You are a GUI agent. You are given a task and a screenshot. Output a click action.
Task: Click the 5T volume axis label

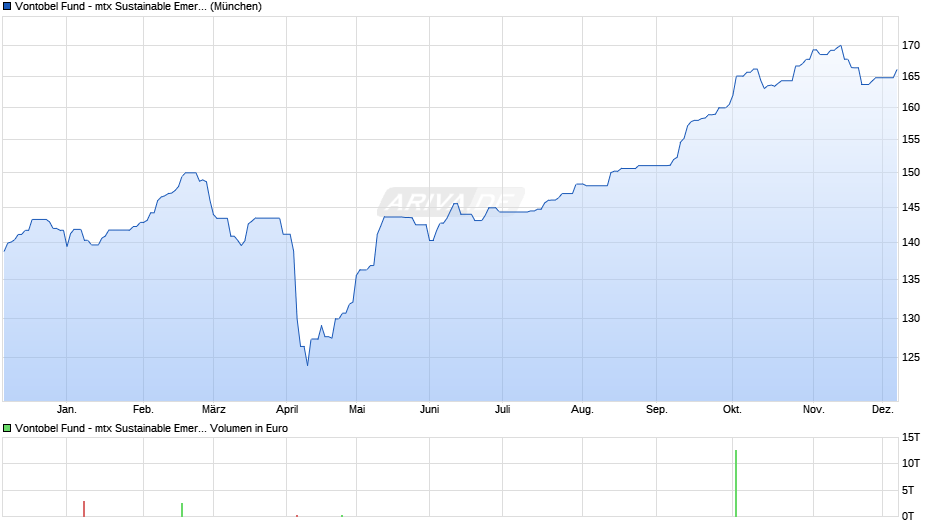(x=908, y=490)
